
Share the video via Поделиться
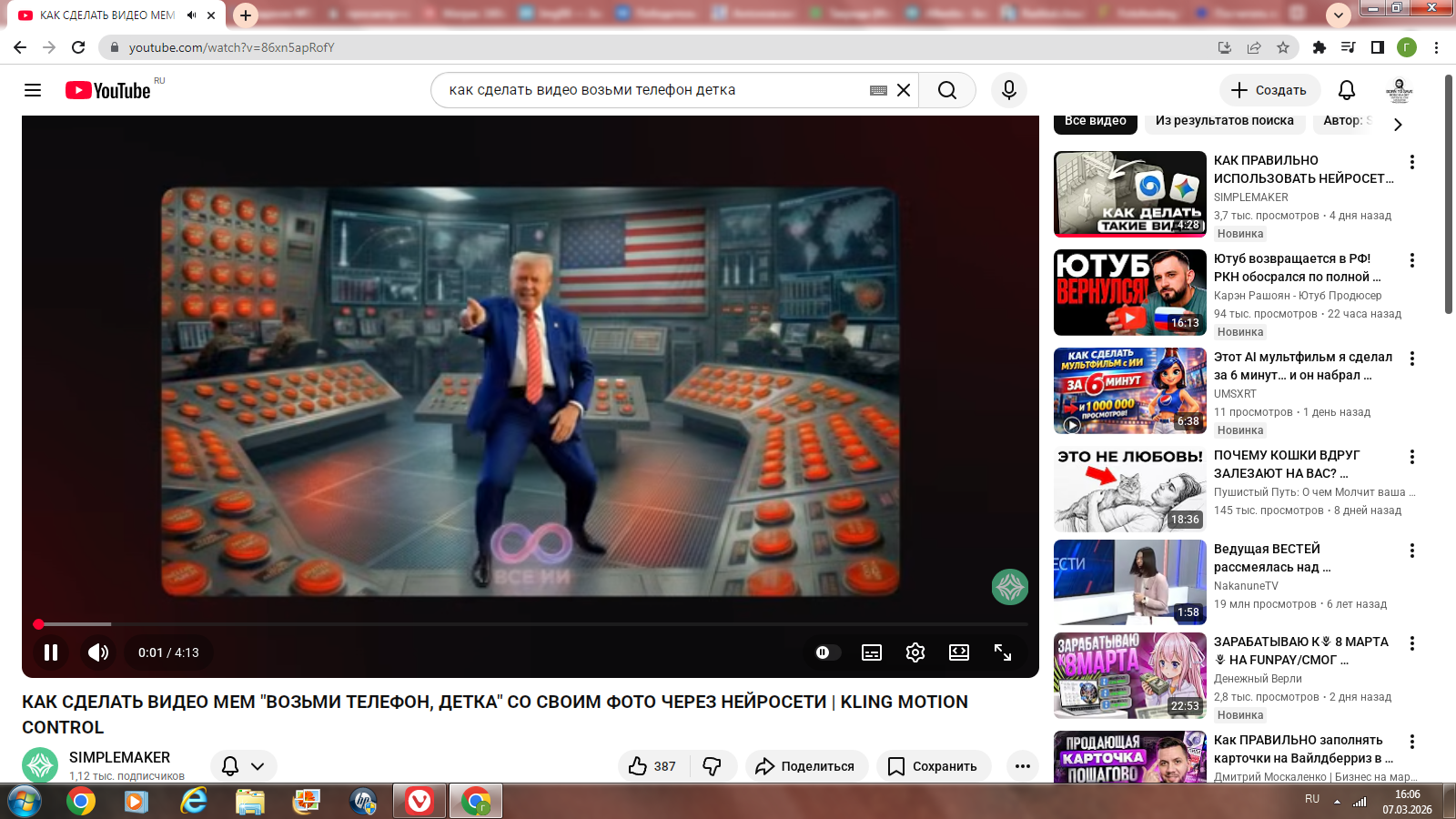tap(807, 766)
